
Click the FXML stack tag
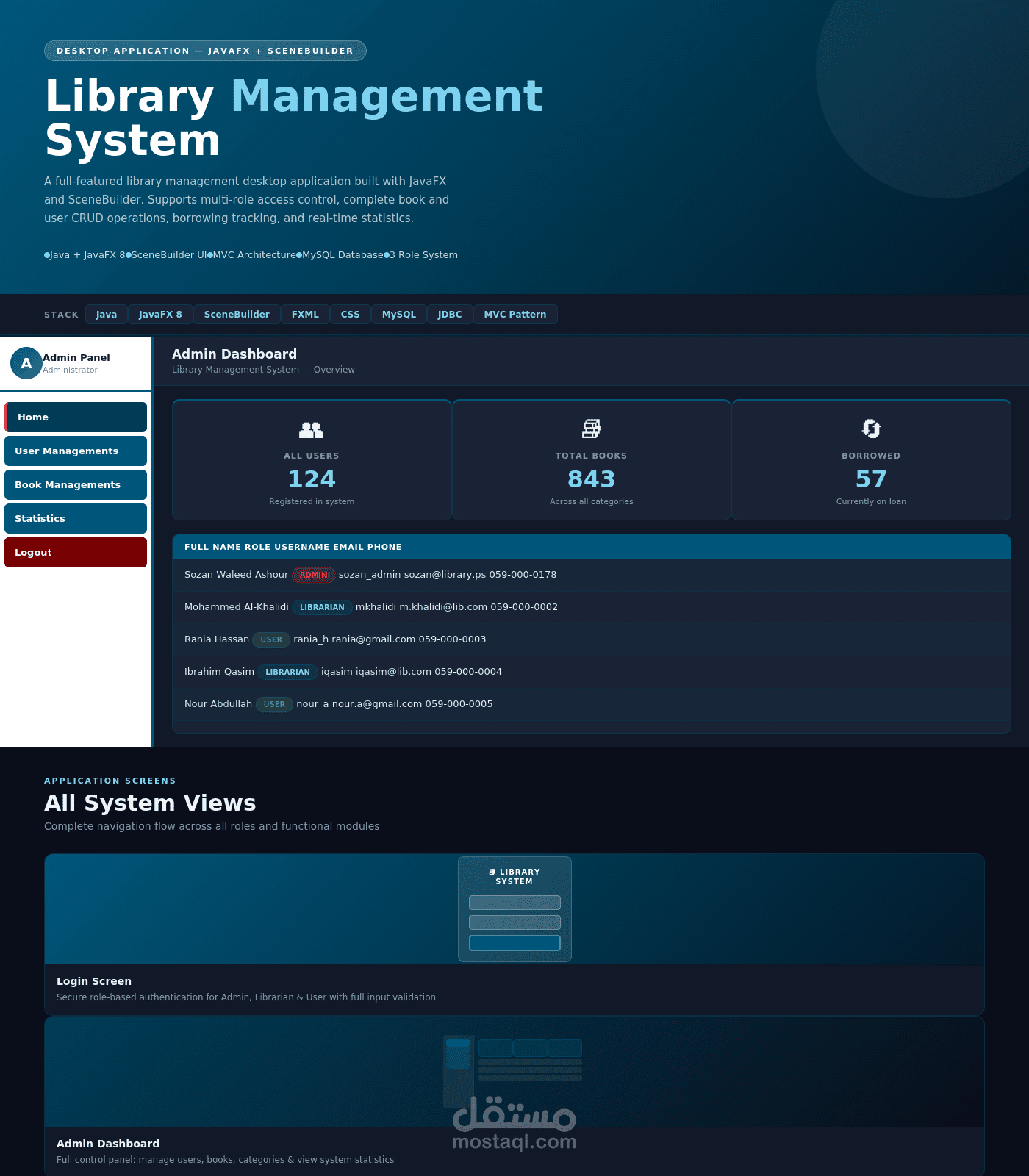(x=305, y=314)
